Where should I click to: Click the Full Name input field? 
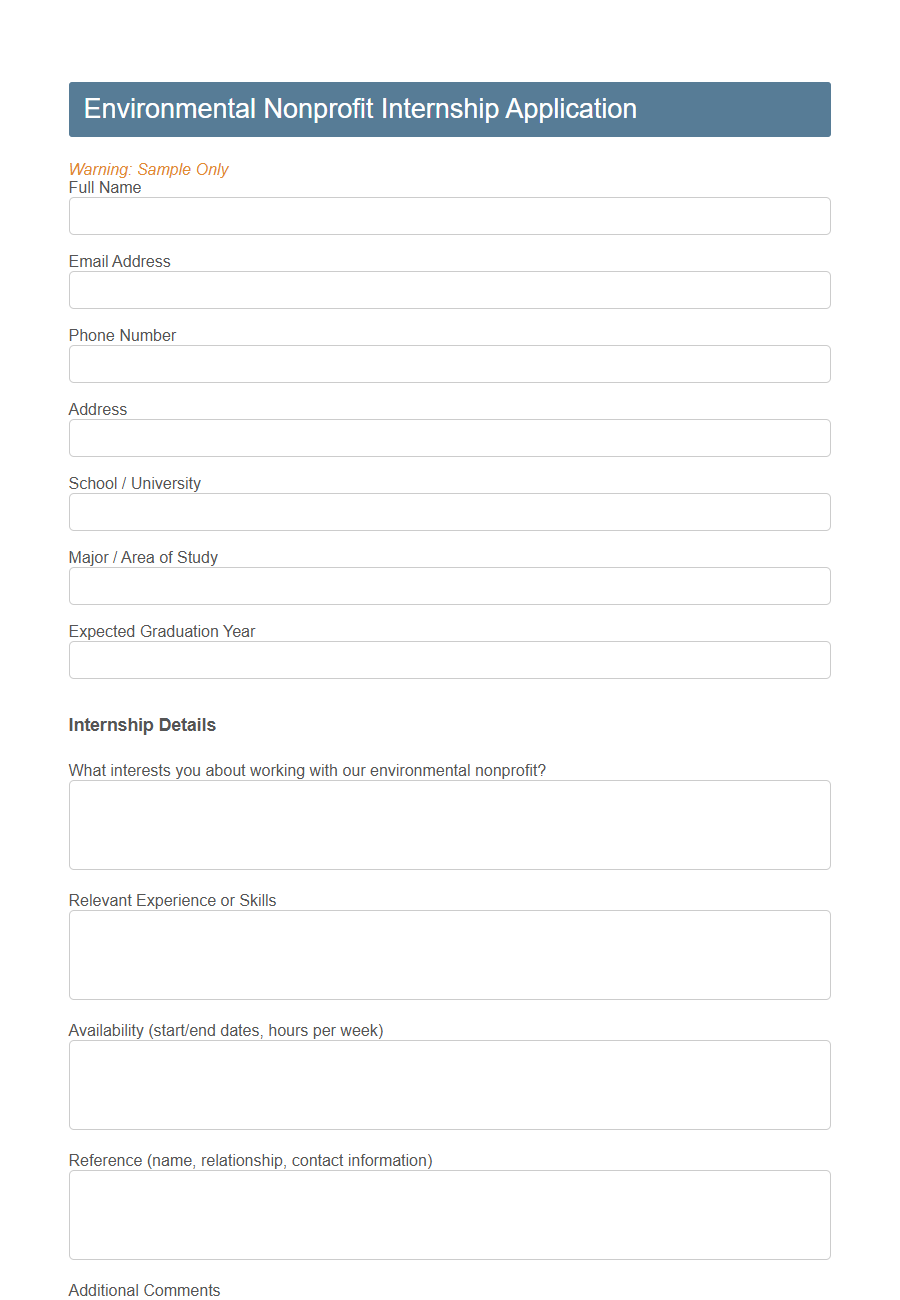449,216
